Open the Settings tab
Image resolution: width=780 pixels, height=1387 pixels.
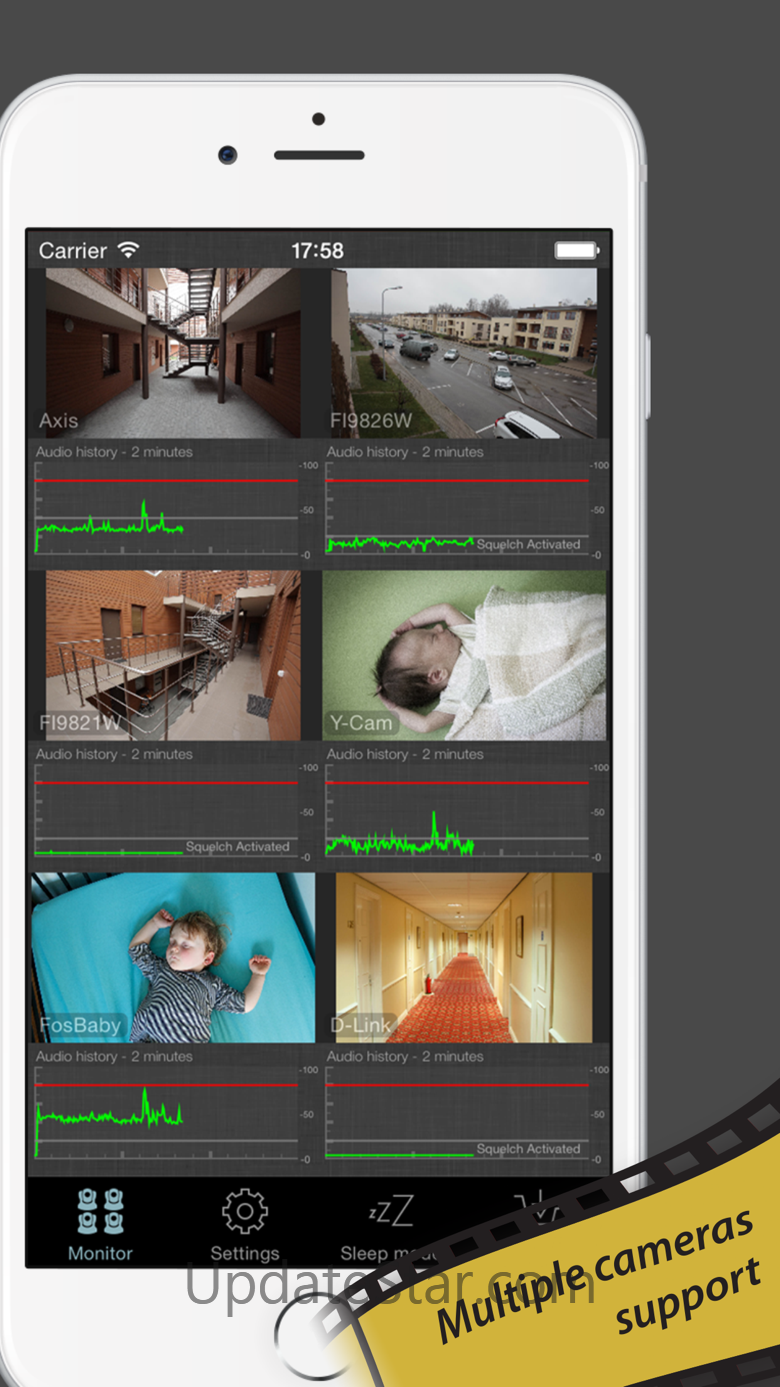pyautogui.click(x=245, y=1224)
